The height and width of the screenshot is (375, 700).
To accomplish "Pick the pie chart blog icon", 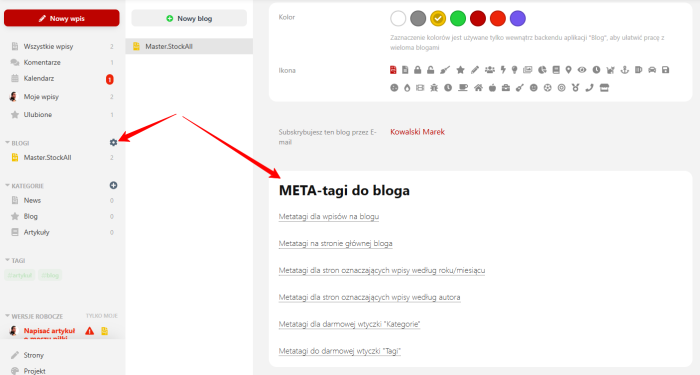I will coord(542,70).
